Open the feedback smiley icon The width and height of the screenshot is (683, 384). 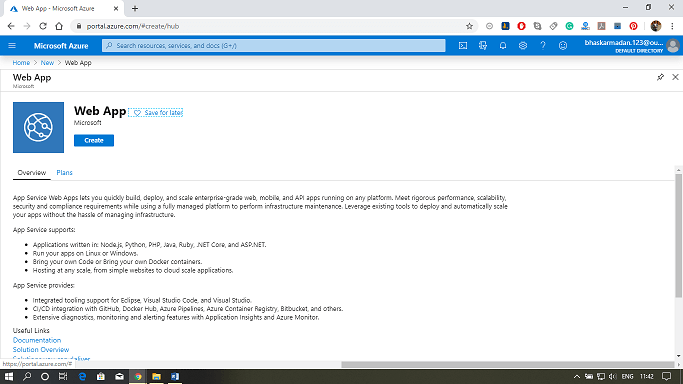click(x=563, y=46)
